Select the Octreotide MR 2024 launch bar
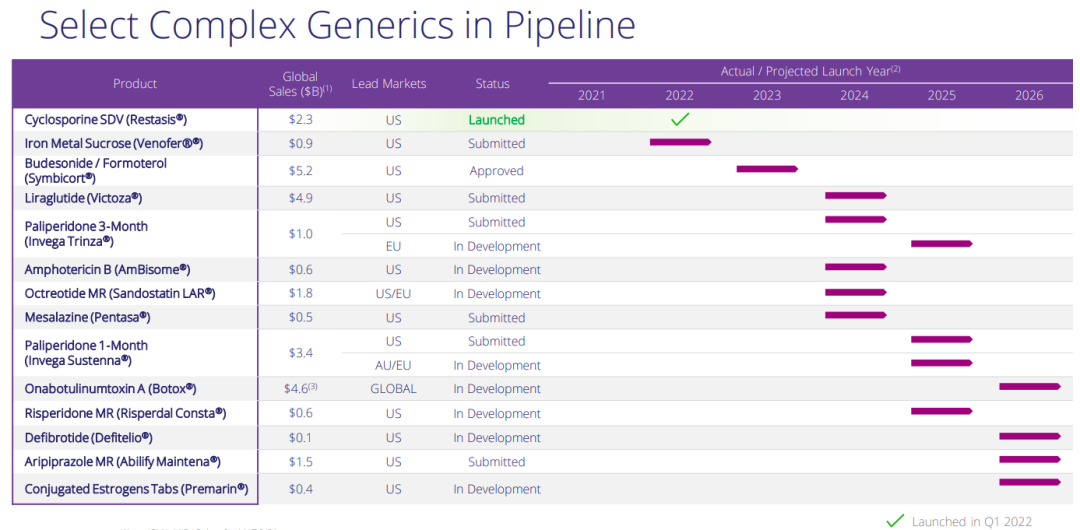This screenshot has width=1080, height=530. (x=855, y=292)
